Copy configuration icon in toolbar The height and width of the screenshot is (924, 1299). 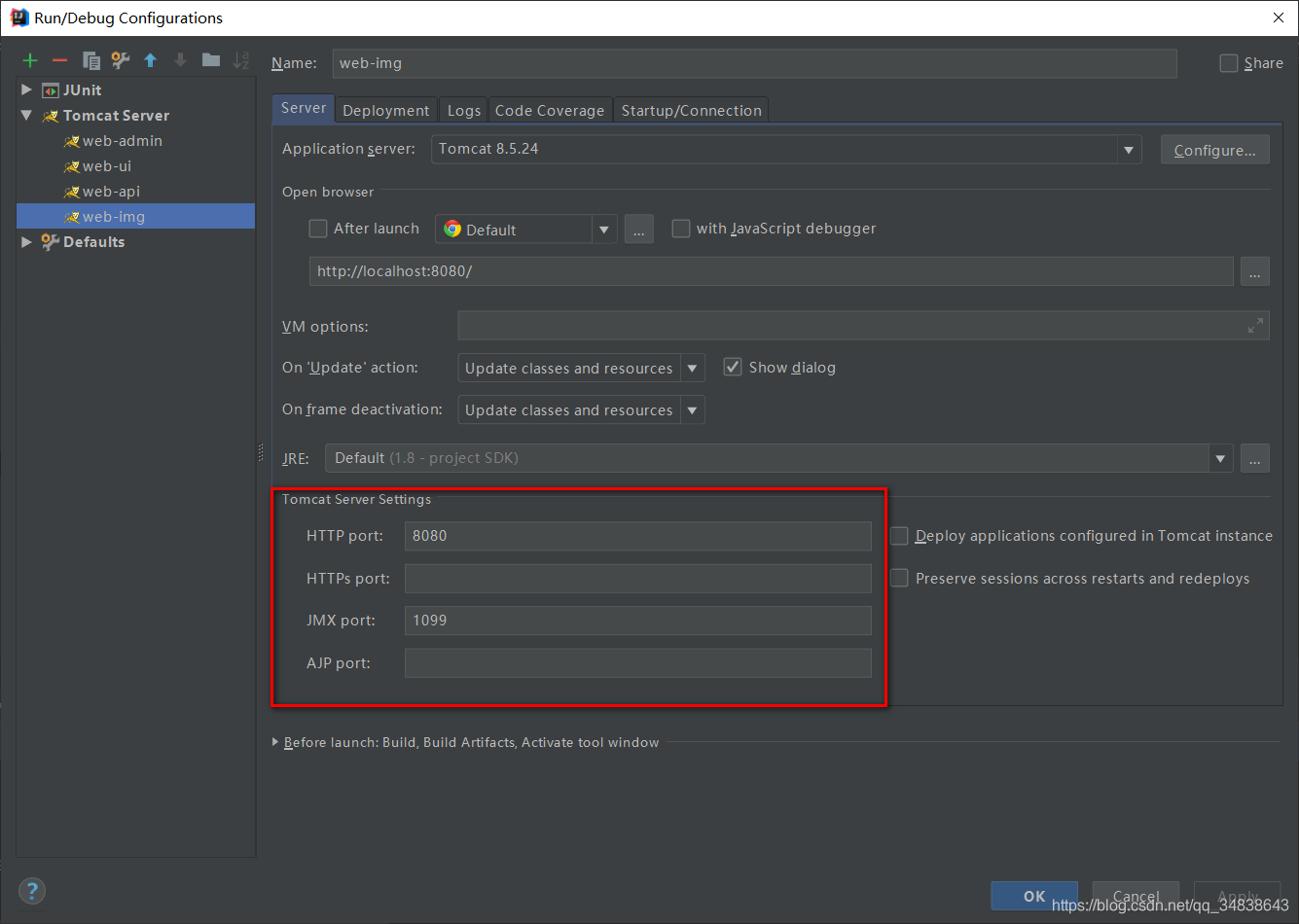[x=91, y=60]
